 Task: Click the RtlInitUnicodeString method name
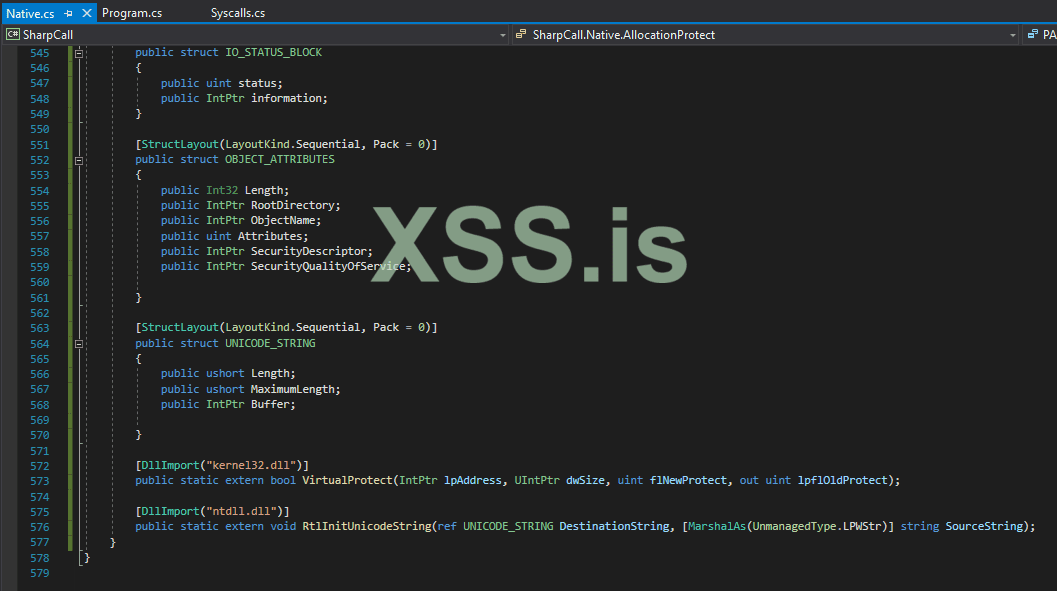point(366,526)
